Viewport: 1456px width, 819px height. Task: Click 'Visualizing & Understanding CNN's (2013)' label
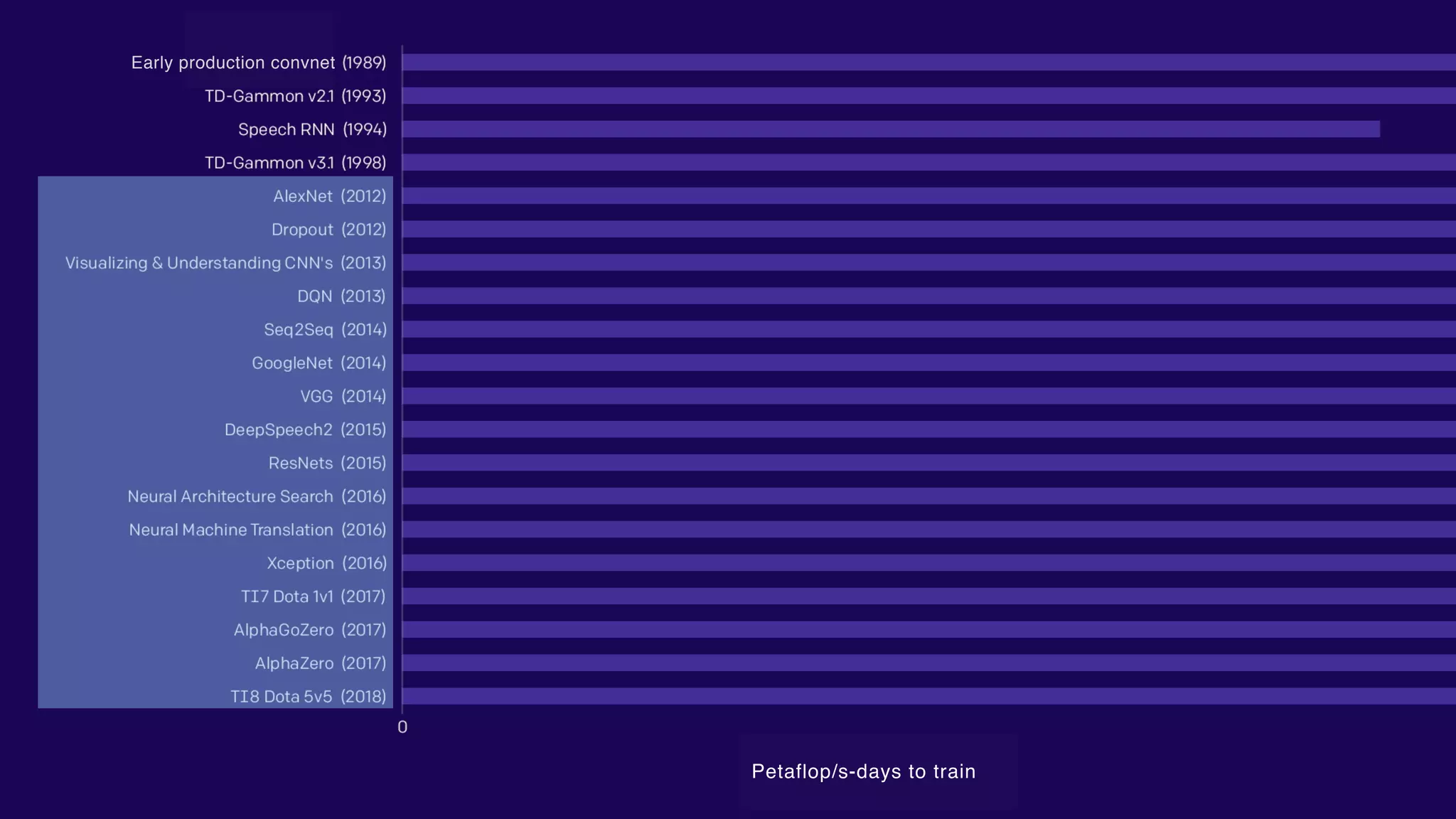pyautogui.click(x=226, y=263)
